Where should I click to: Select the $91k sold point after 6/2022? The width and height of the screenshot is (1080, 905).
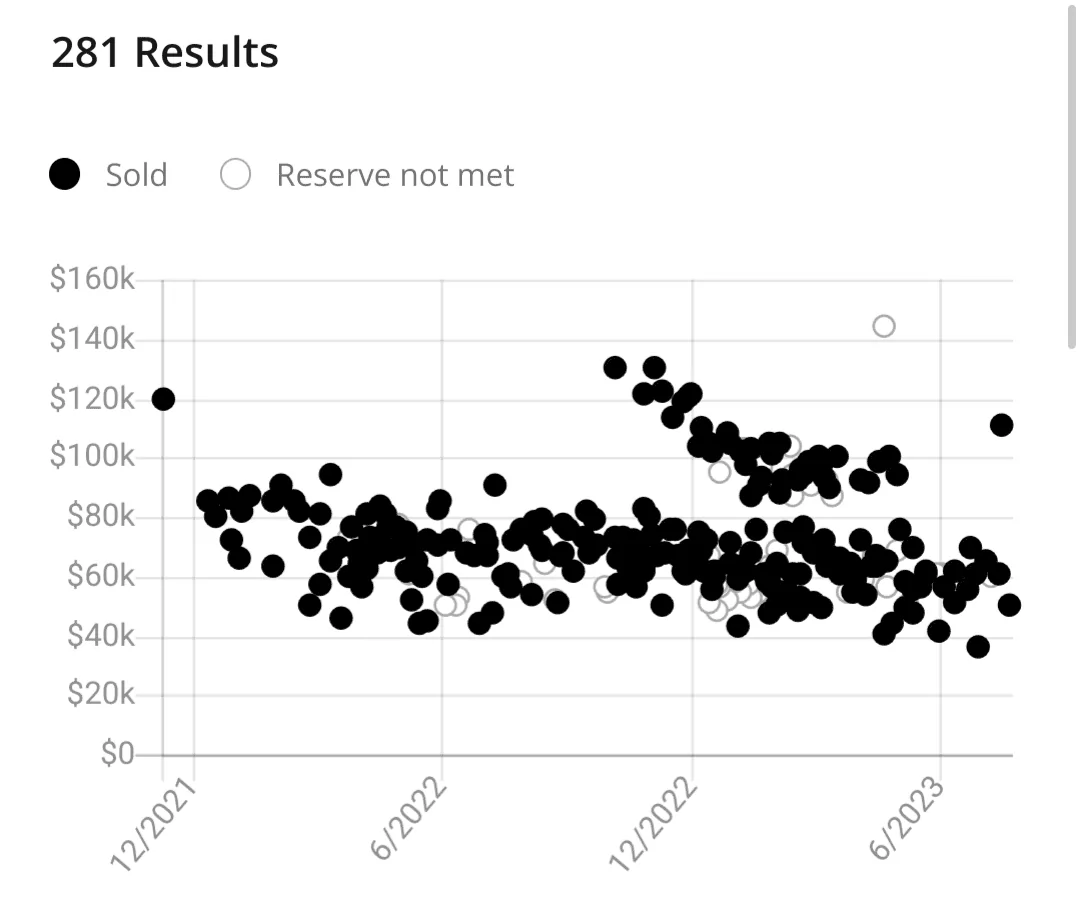(495, 485)
